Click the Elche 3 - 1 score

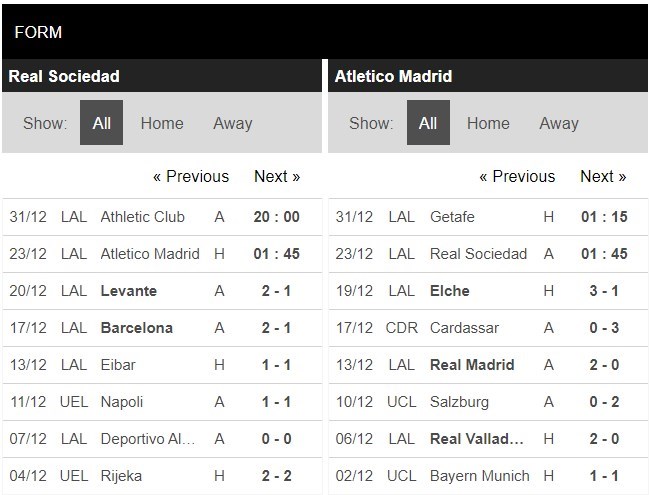tap(604, 290)
